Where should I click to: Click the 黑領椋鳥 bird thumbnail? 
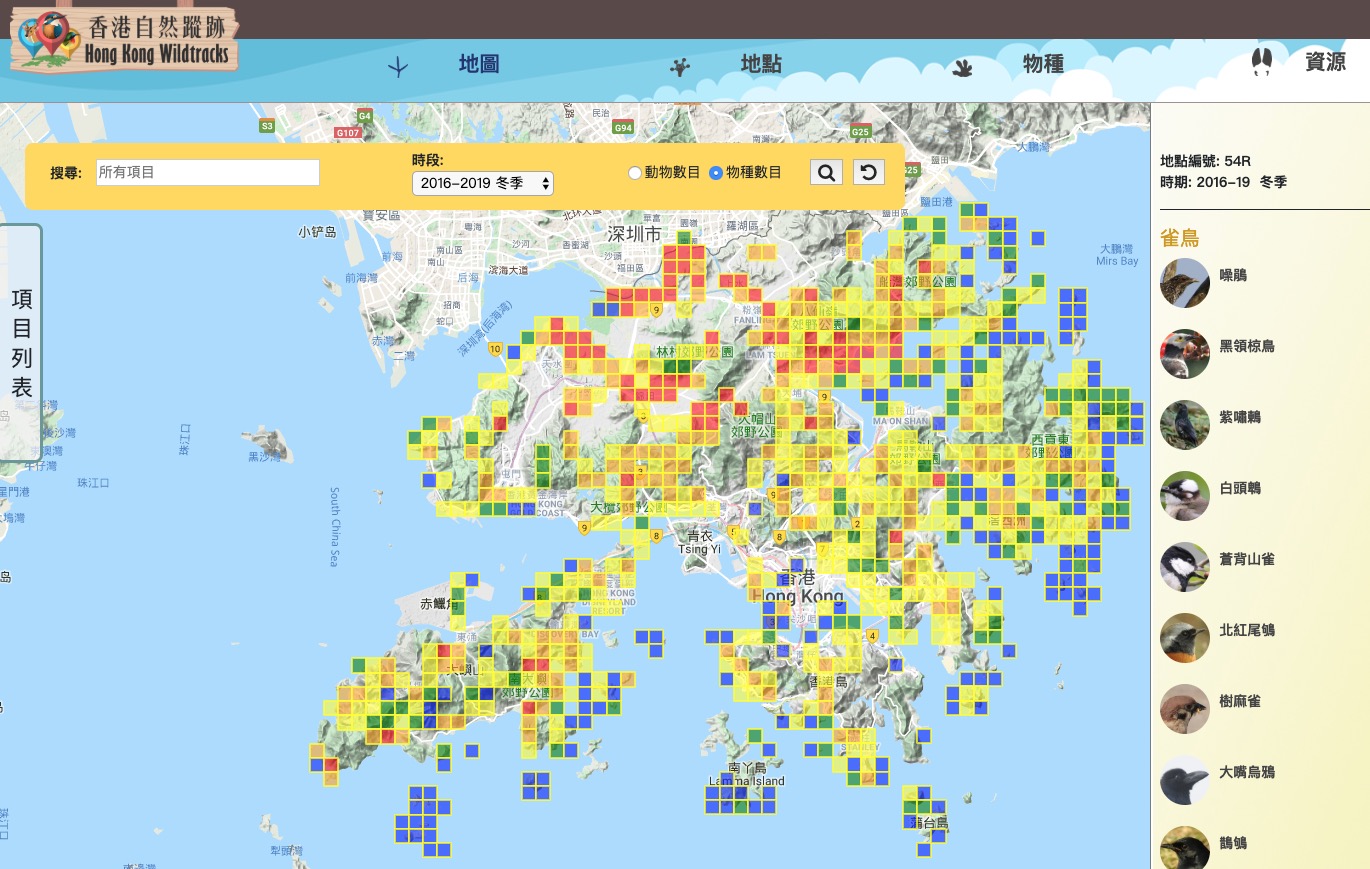[x=1185, y=353]
